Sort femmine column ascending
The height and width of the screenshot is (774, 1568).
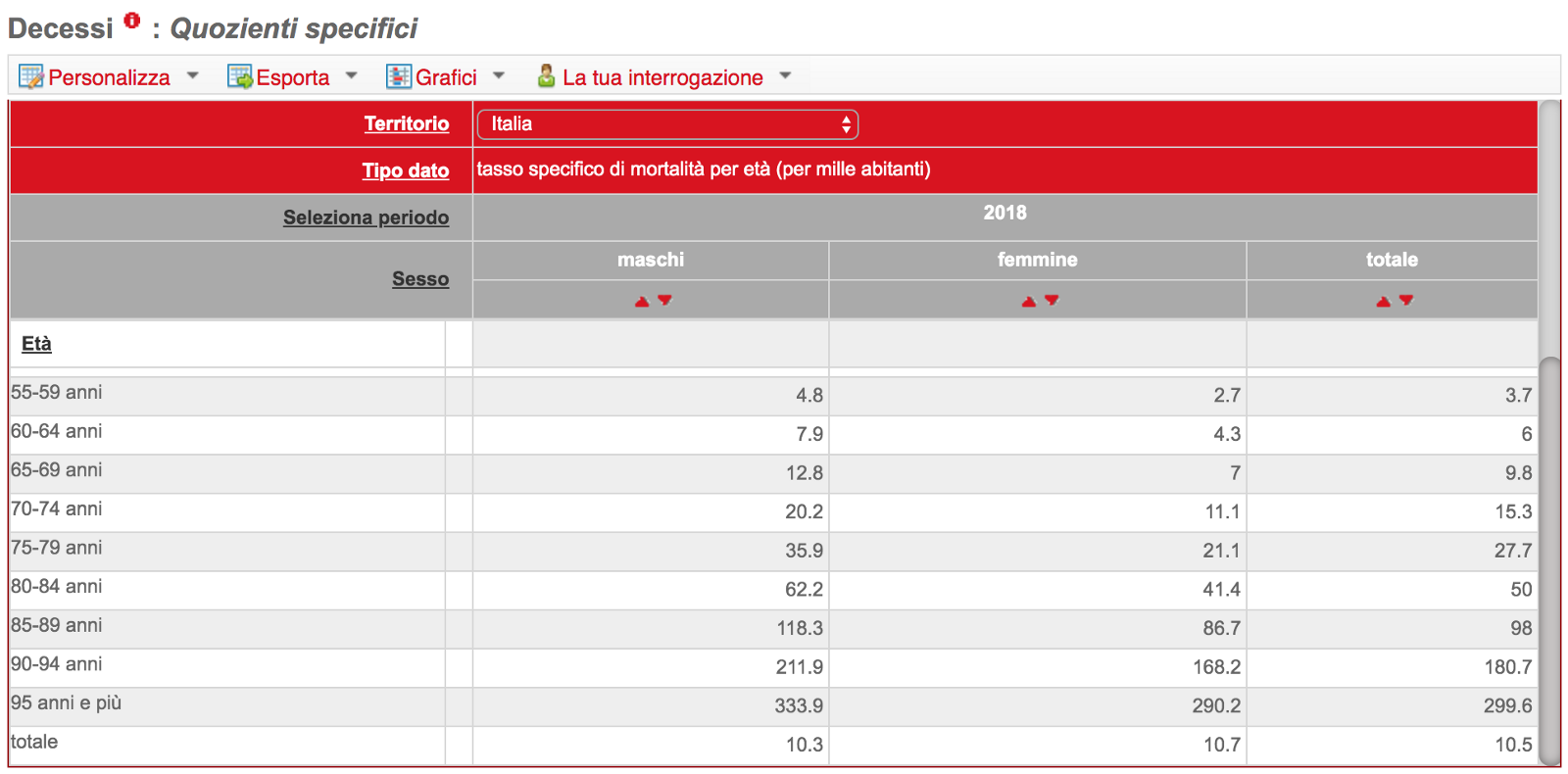[x=1028, y=301]
